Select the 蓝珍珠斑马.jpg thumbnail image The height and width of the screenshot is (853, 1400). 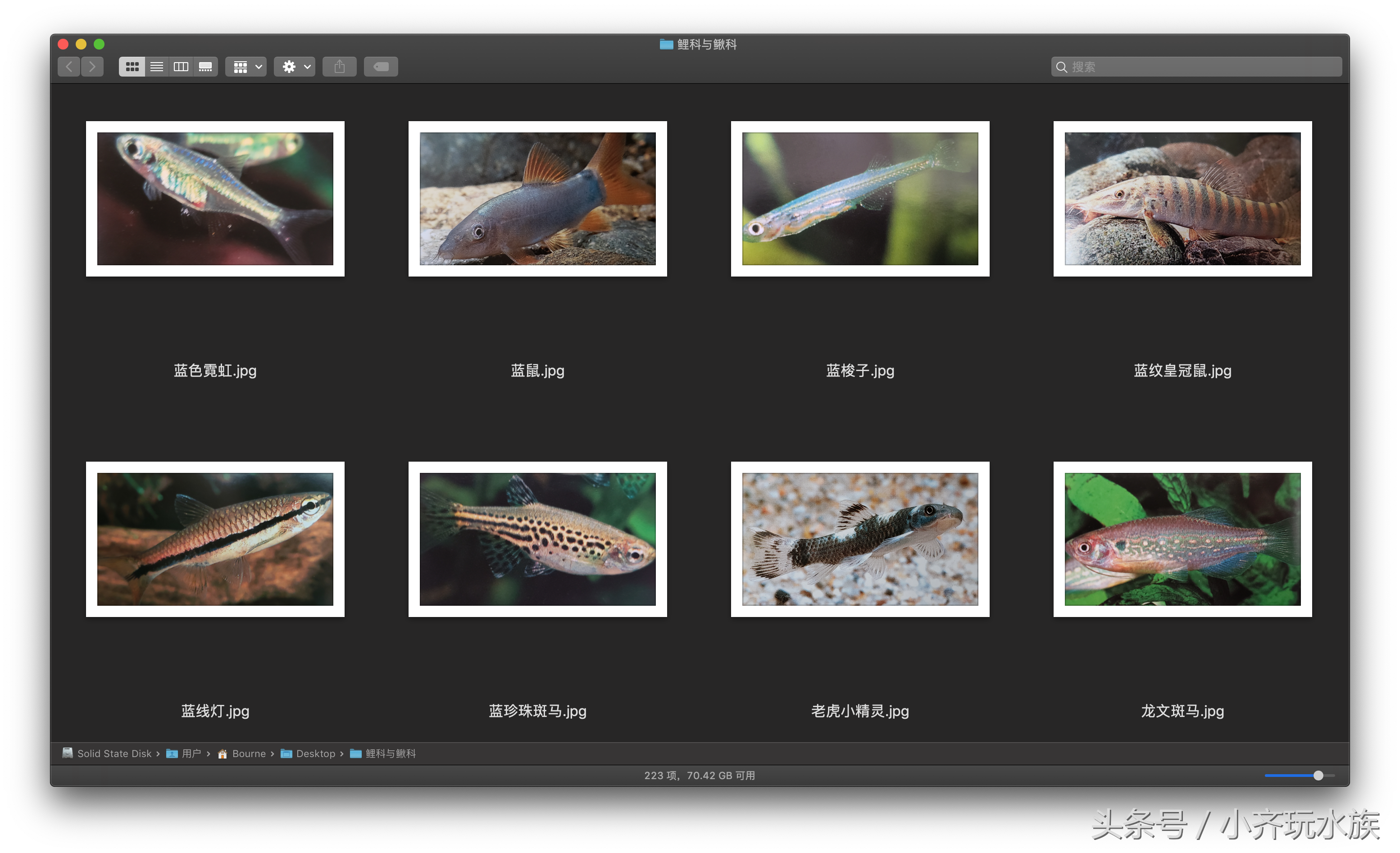pyautogui.click(x=537, y=539)
